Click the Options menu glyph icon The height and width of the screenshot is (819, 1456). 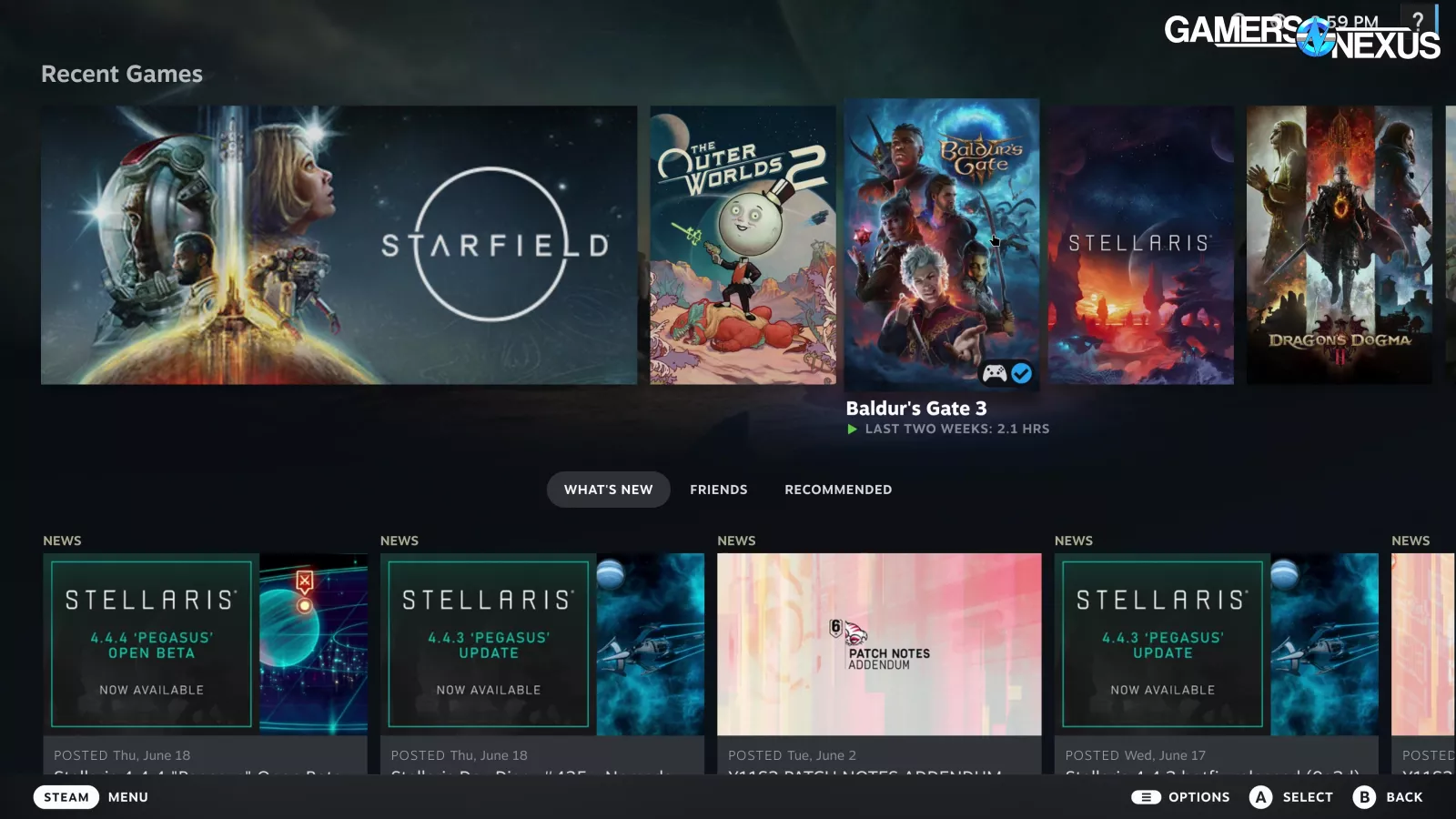click(1146, 797)
